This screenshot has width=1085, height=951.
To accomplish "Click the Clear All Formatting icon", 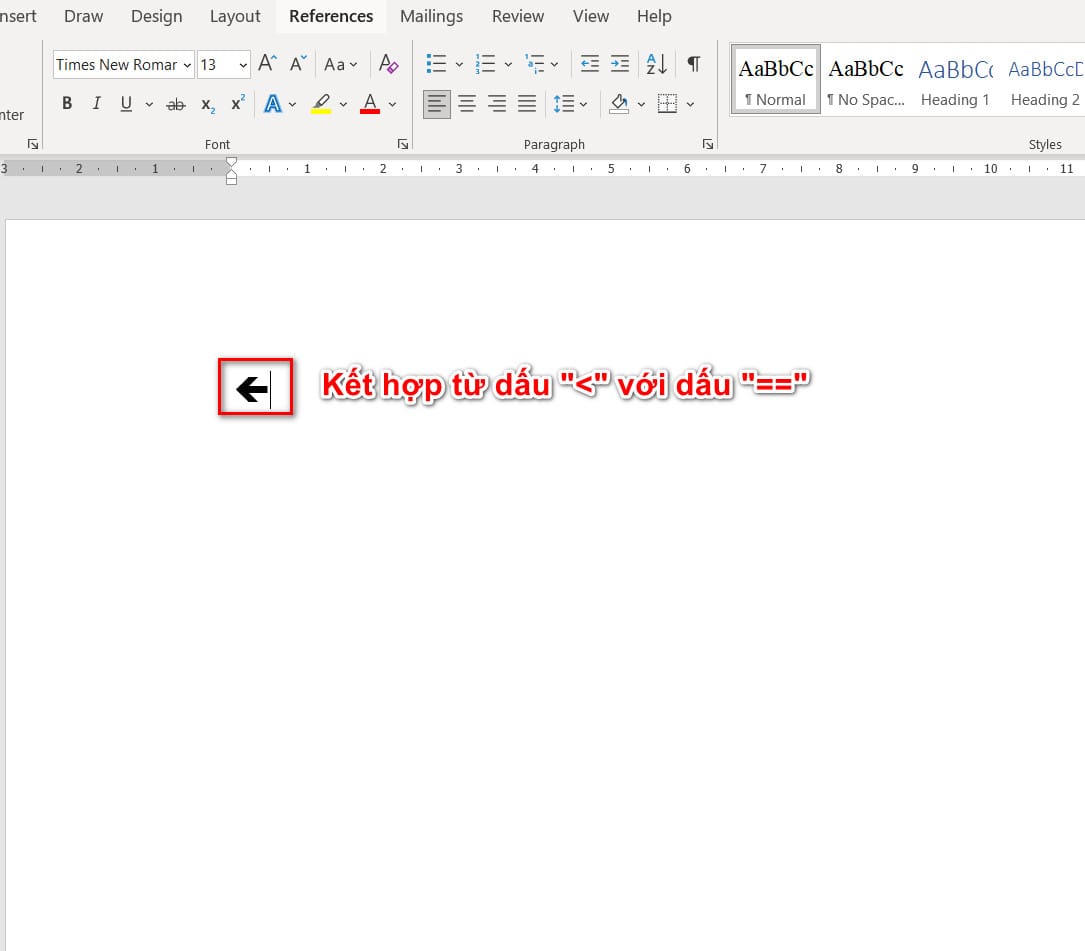I will (389, 65).
